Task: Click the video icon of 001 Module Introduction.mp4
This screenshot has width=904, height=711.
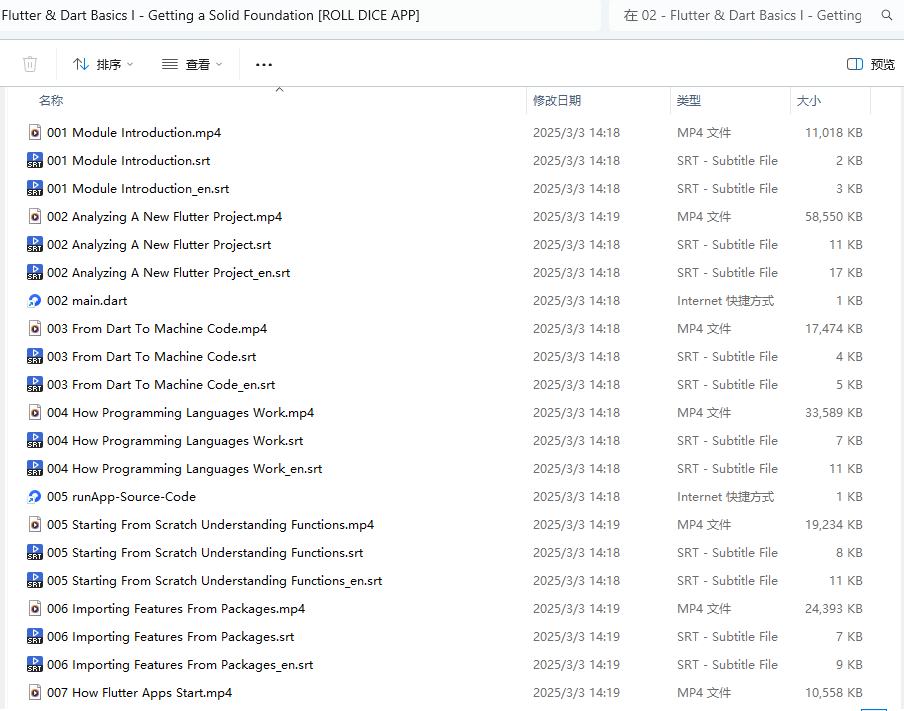Action: coord(35,133)
